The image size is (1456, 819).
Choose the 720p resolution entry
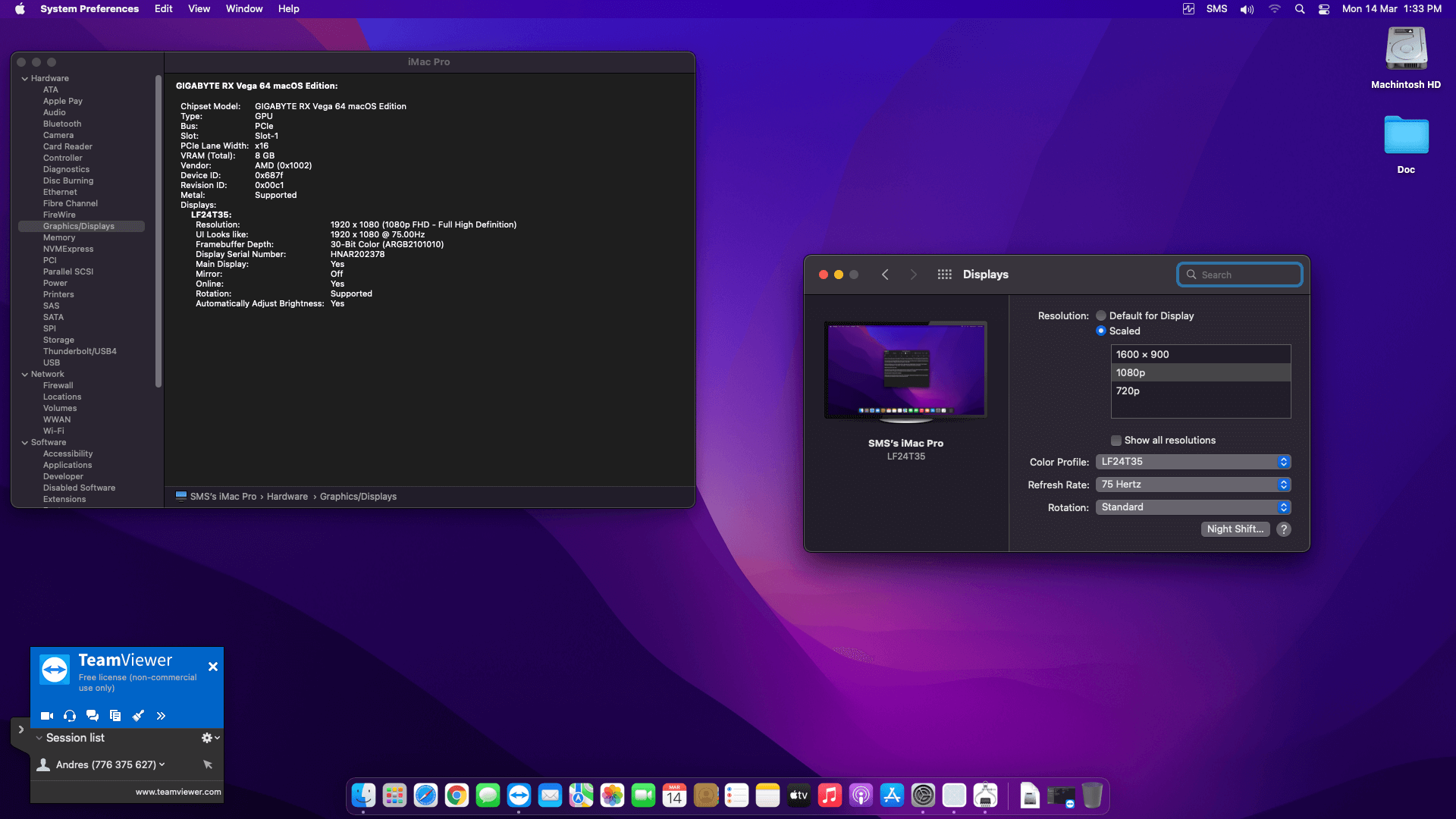point(1200,391)
